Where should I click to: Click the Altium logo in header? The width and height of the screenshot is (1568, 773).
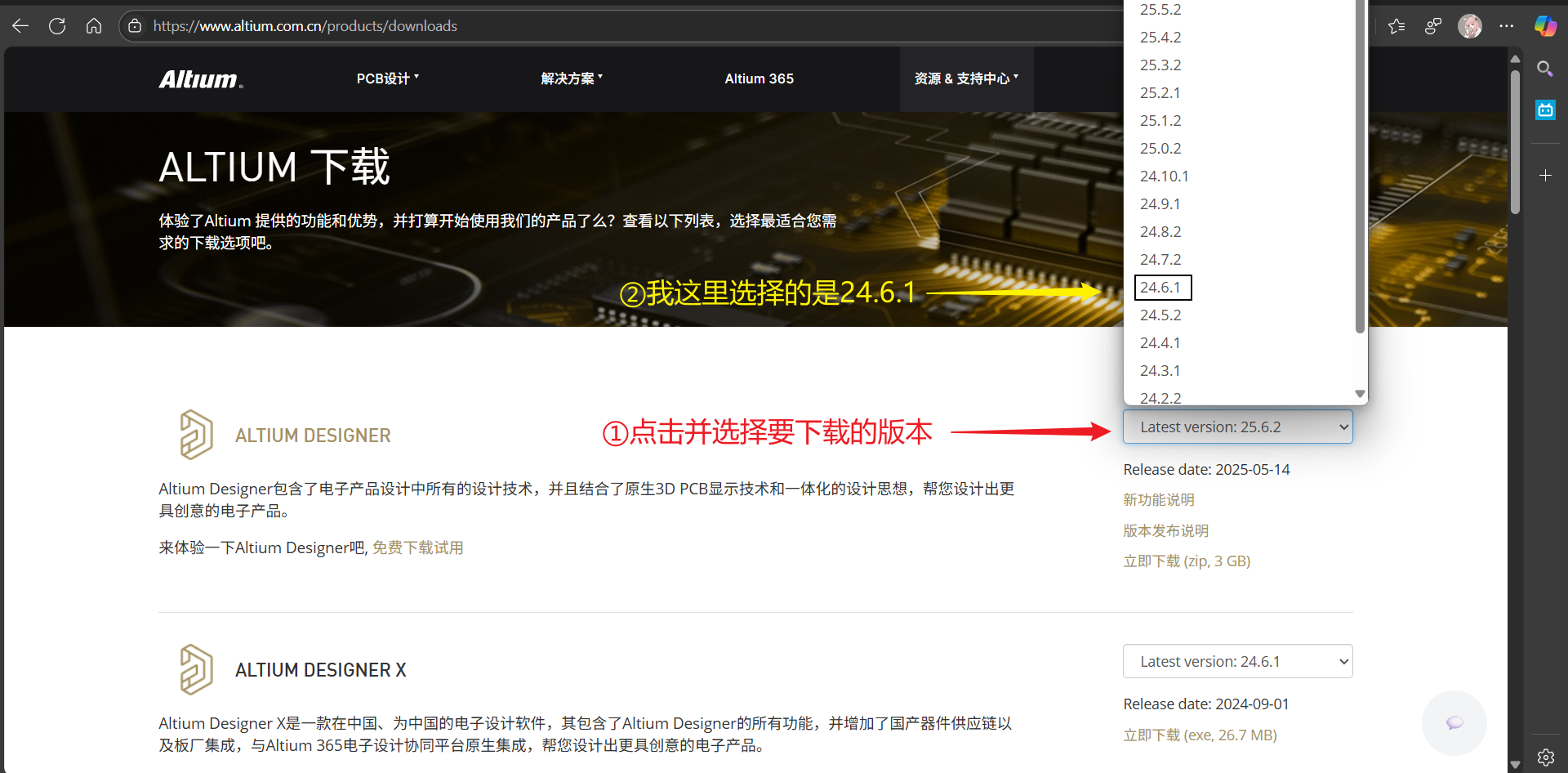201,79
